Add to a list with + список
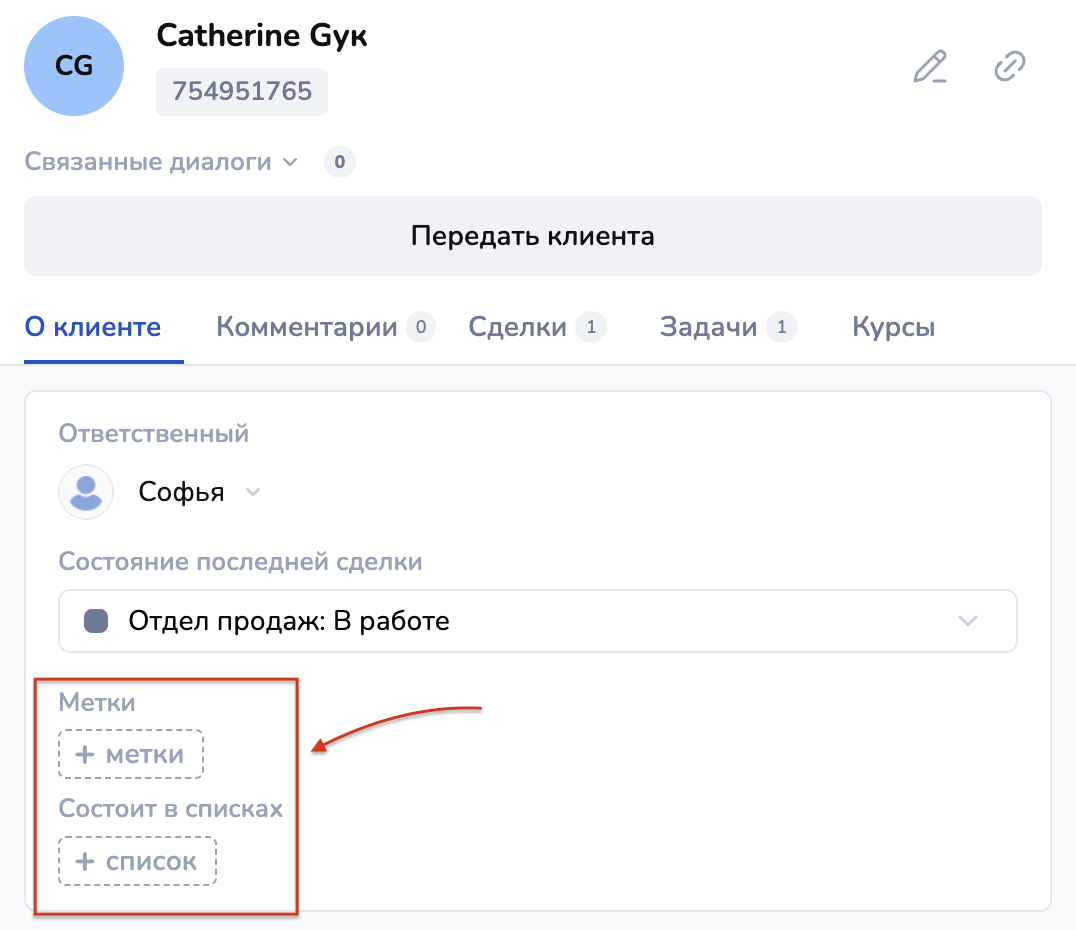 pyautogui.click(x=138, y=861)
